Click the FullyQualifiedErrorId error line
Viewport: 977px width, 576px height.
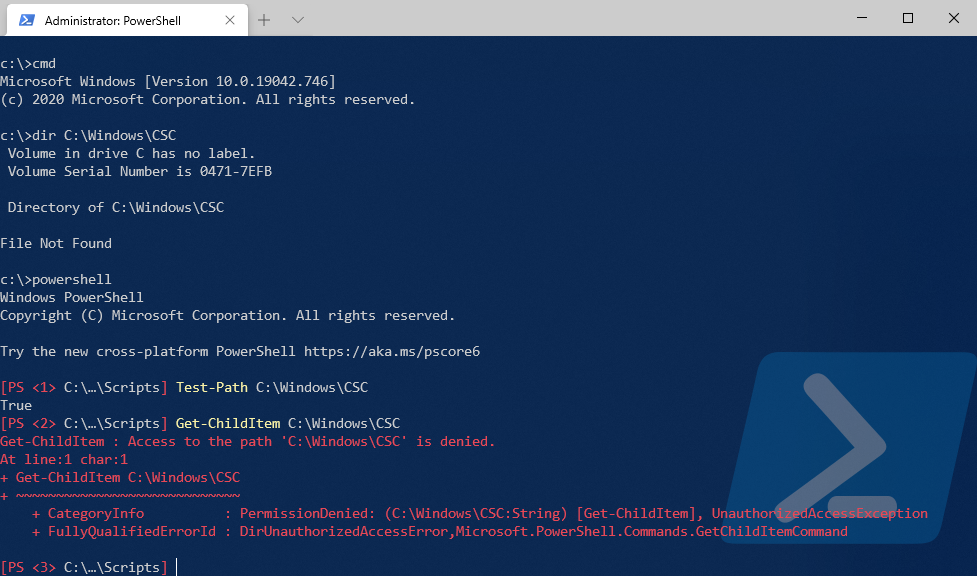[440, 531]
